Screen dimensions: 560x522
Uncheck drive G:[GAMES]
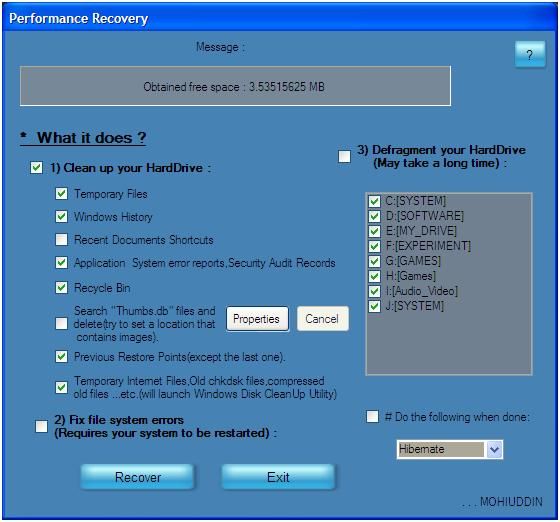tap(374, 261)
